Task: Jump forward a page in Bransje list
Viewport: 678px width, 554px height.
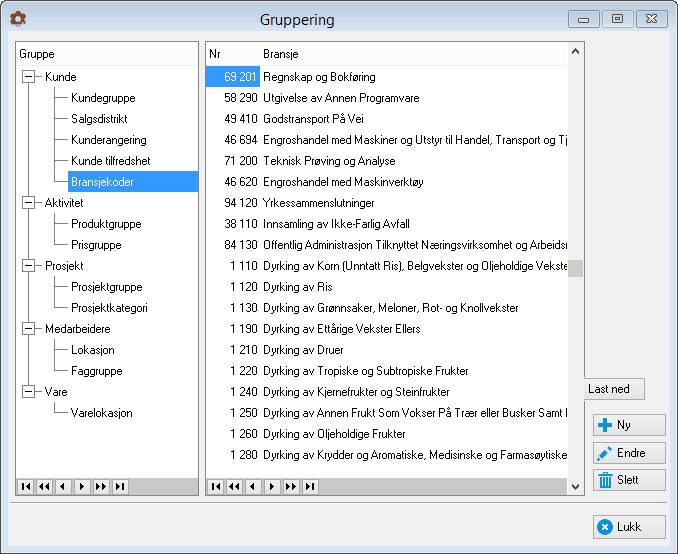Action: click(x=291, y=487)
